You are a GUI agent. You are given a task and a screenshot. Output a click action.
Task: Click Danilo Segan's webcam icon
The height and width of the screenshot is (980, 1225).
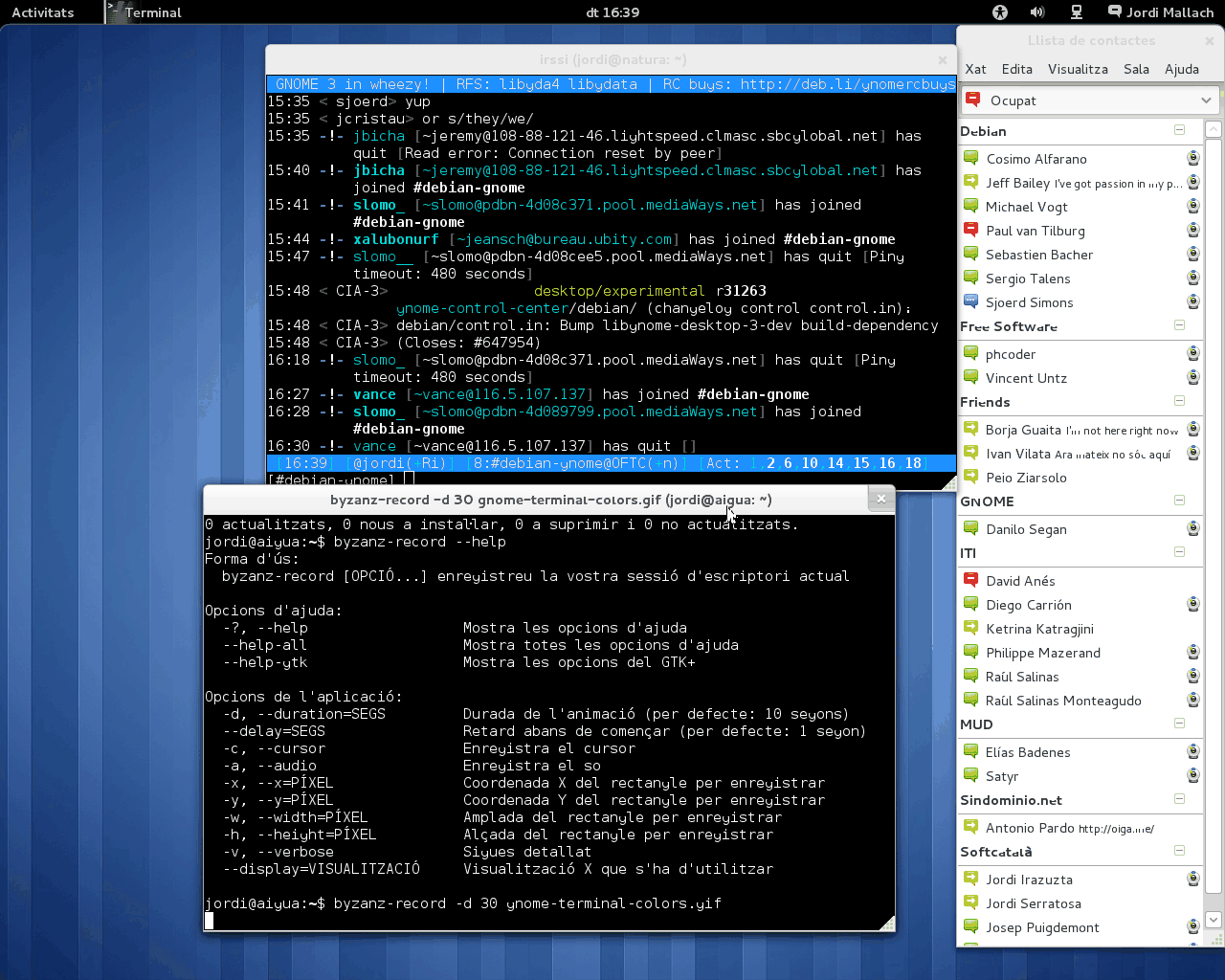coord(1193,528)
